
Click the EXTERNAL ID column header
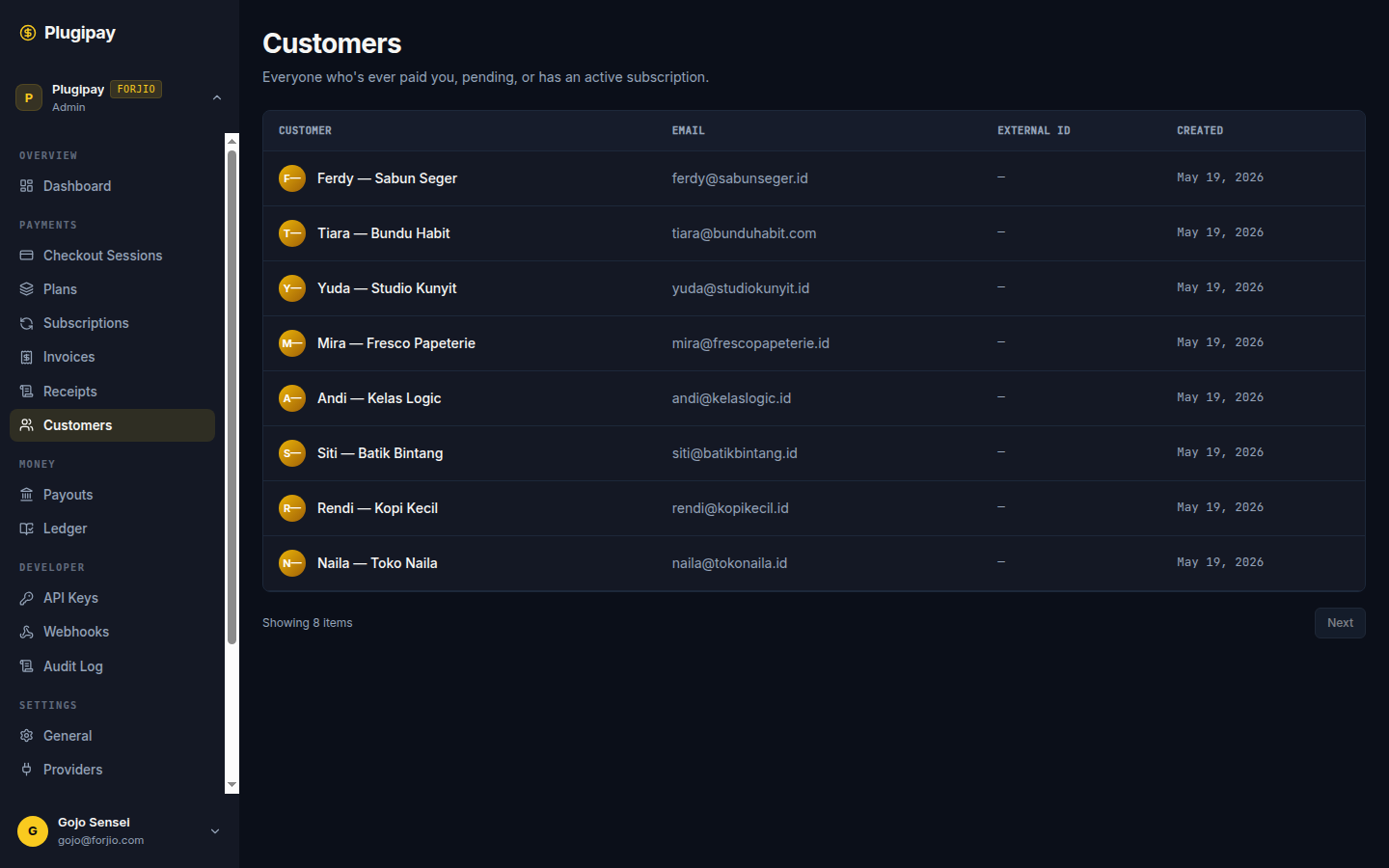(x=1034, y=130)
